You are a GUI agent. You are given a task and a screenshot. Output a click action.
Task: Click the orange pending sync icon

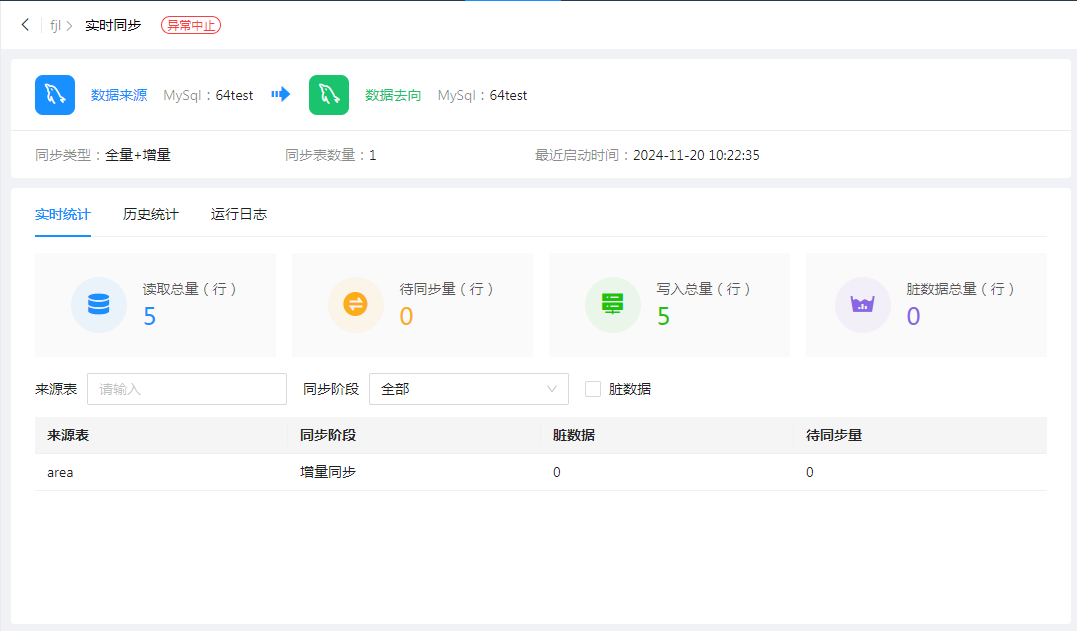355,304
